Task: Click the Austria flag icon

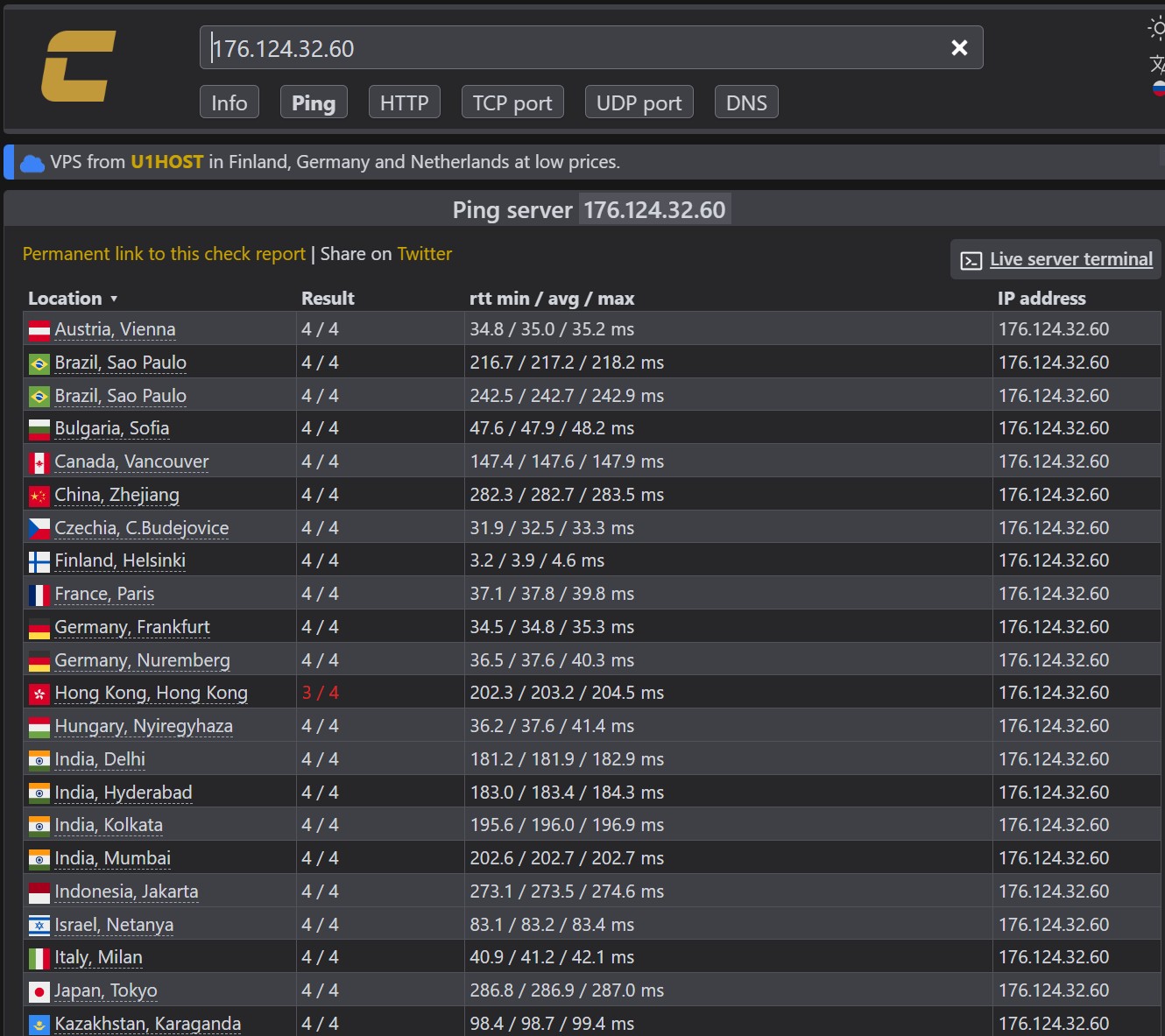Action: tap(39, 330)
